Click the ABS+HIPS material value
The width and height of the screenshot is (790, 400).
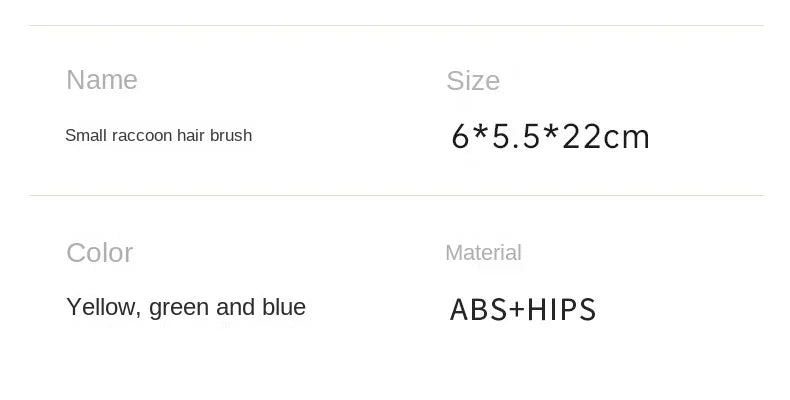point(522,309)
